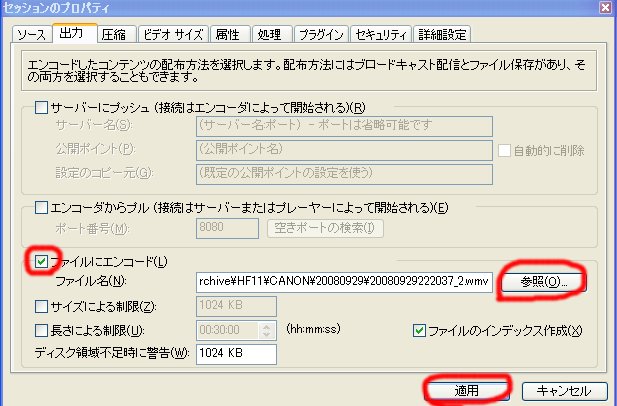Uncheck ファイルのインデックス作成 checkbox

(419, 330)
